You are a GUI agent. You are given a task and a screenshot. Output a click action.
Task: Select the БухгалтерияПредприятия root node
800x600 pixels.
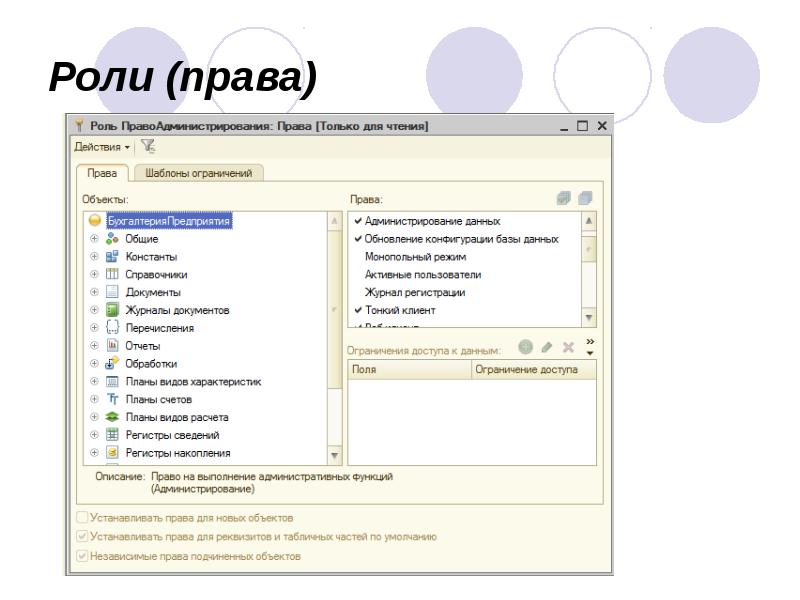169,221
